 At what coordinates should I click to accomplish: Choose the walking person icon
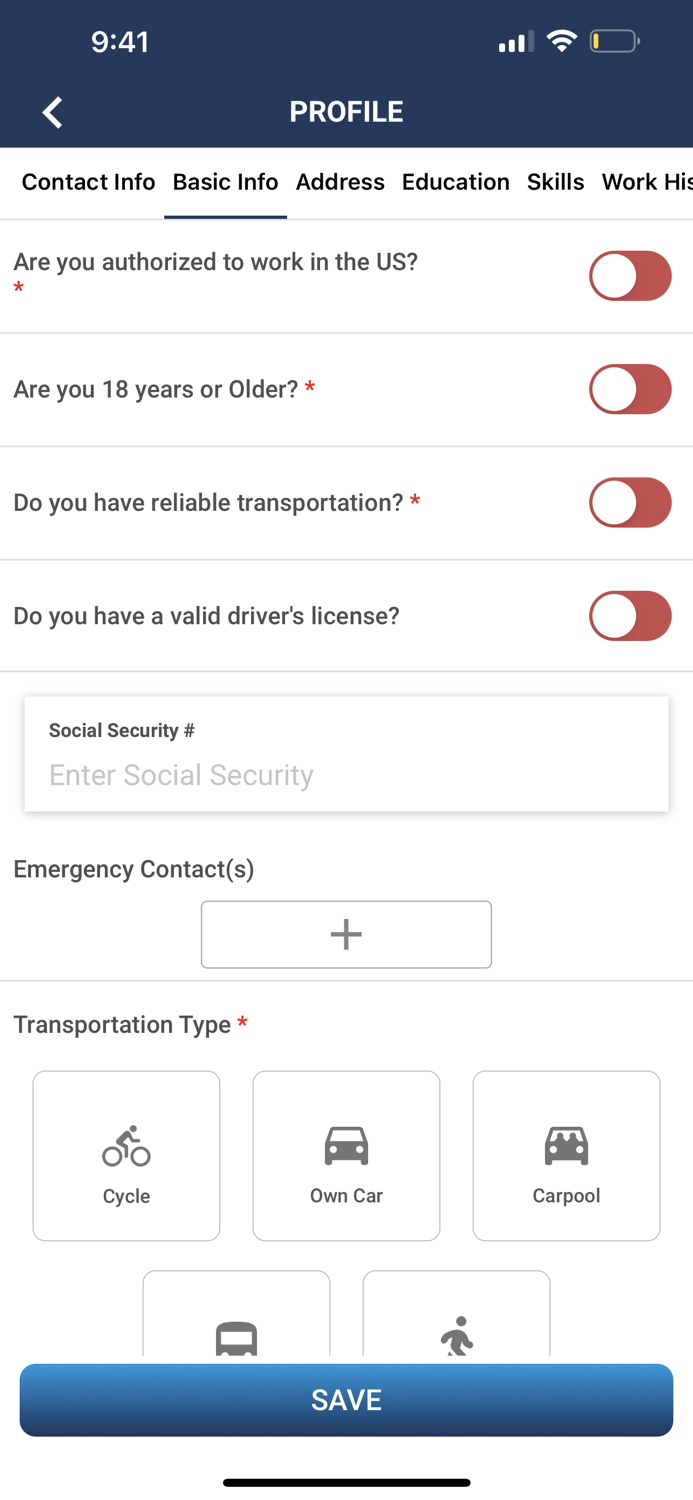(x=457, y=1337)
